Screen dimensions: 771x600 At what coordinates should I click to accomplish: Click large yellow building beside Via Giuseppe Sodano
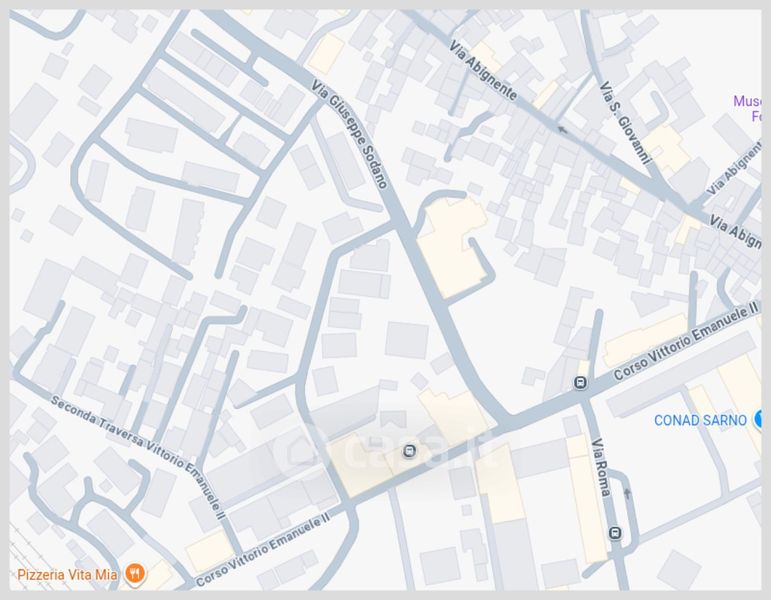click(450, 246)
